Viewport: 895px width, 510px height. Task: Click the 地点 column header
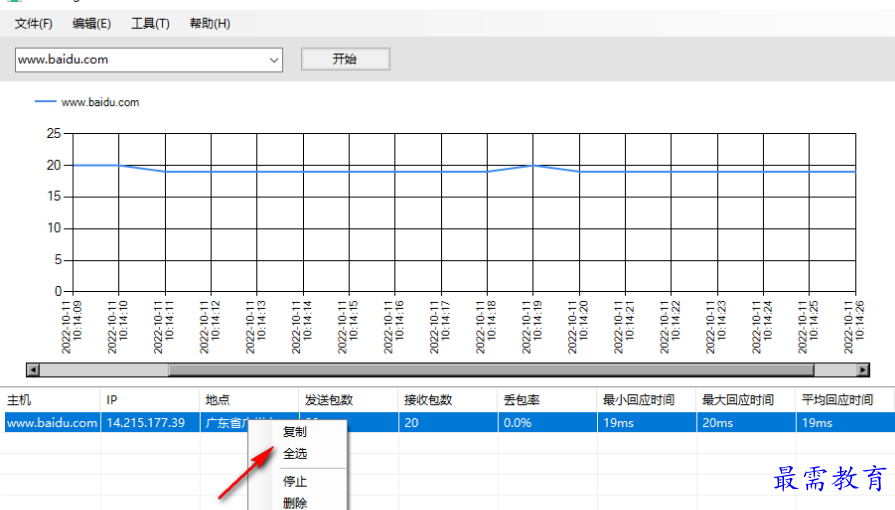249,400
